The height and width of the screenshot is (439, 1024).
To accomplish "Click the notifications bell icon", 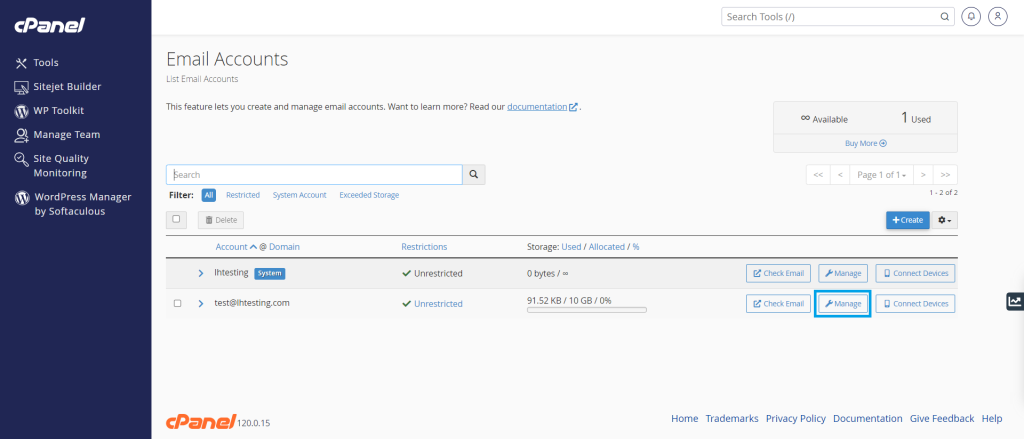I will tap(970, 17).
